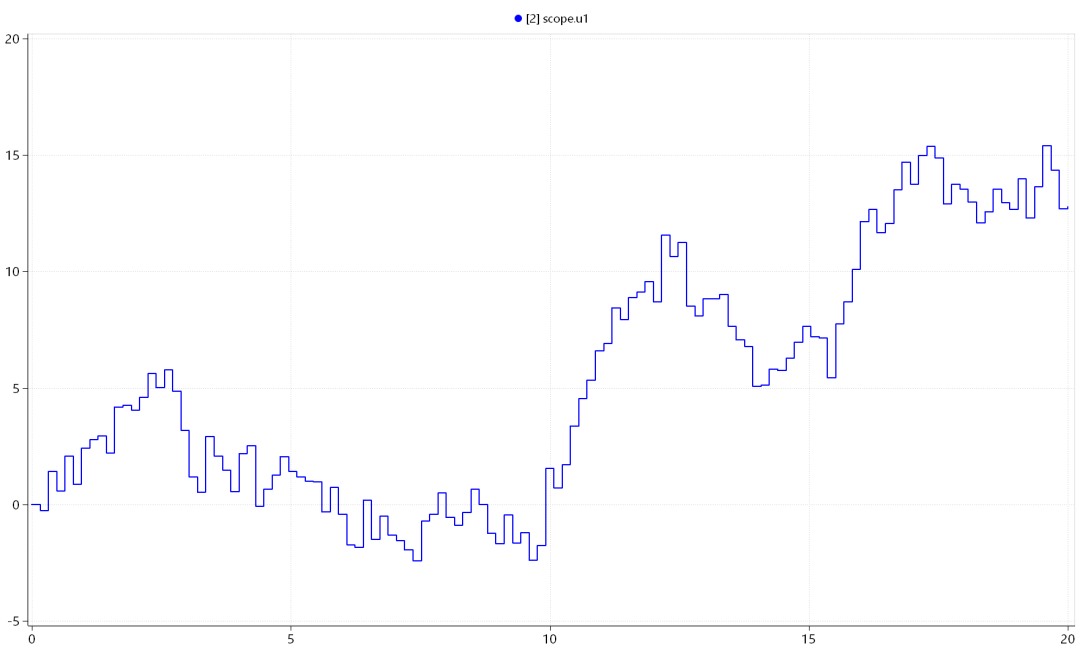Click the "15" tick label on the vertical axis
Image resolution: width=1080 pixels, height=649 pixels.
point(12,156)
